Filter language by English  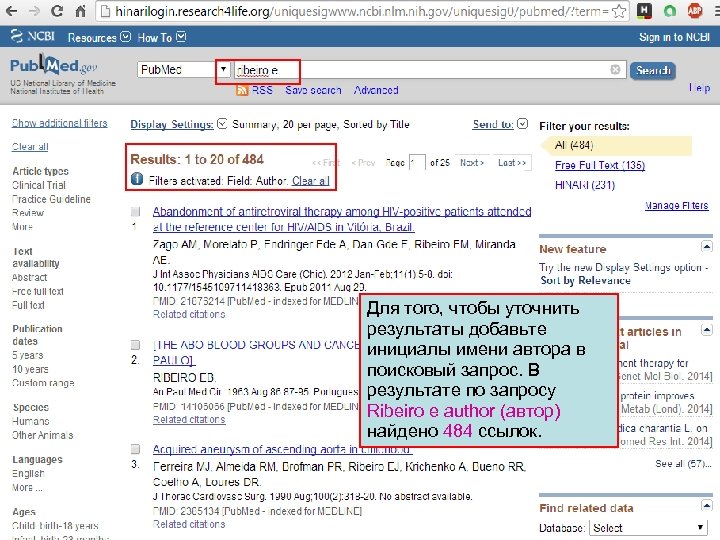[28, 473]
